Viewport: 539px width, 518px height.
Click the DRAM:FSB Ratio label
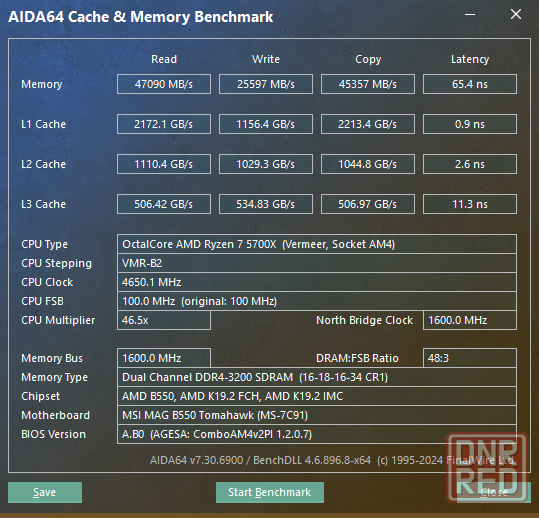(357, 358)
